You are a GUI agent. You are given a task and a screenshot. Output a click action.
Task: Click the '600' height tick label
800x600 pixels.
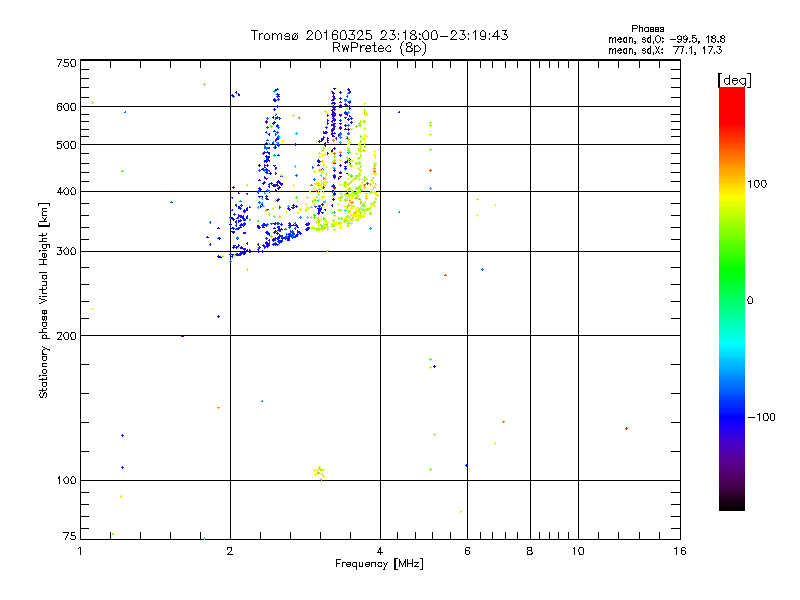coord(66,107)
